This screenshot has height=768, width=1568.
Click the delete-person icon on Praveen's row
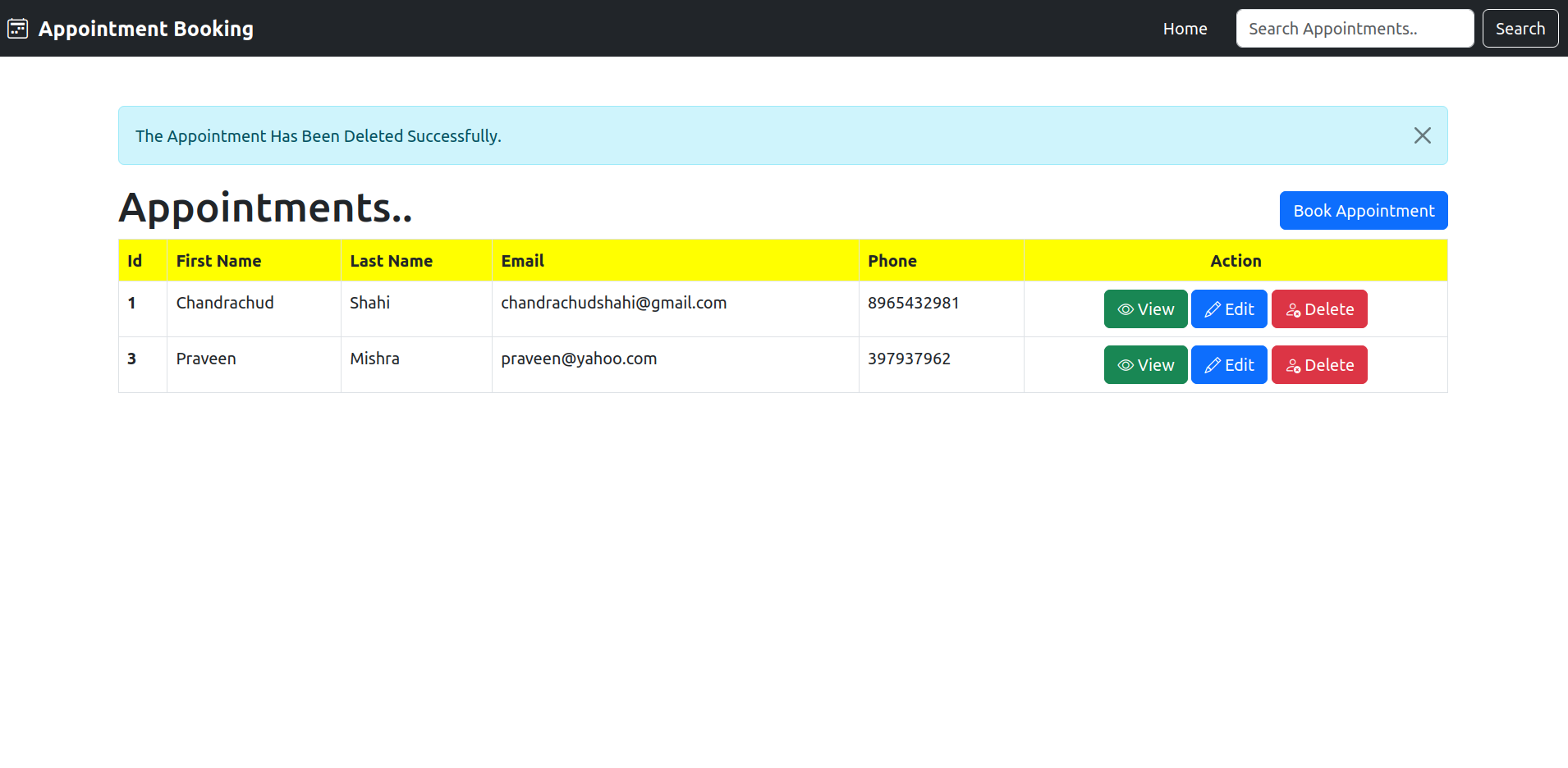click(1294, 364)
